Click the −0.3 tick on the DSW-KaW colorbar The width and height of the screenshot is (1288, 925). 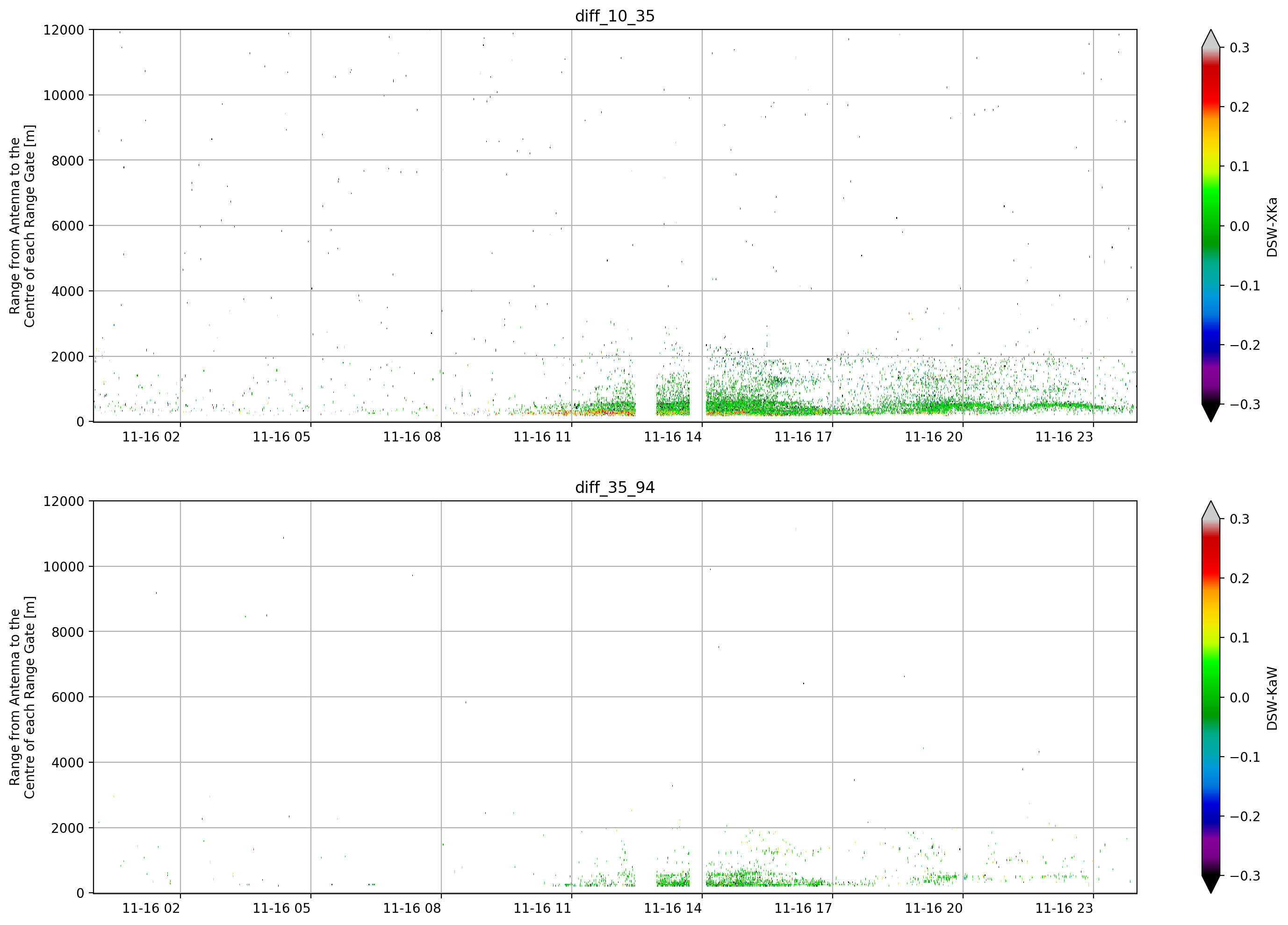tap(1245, 876)
